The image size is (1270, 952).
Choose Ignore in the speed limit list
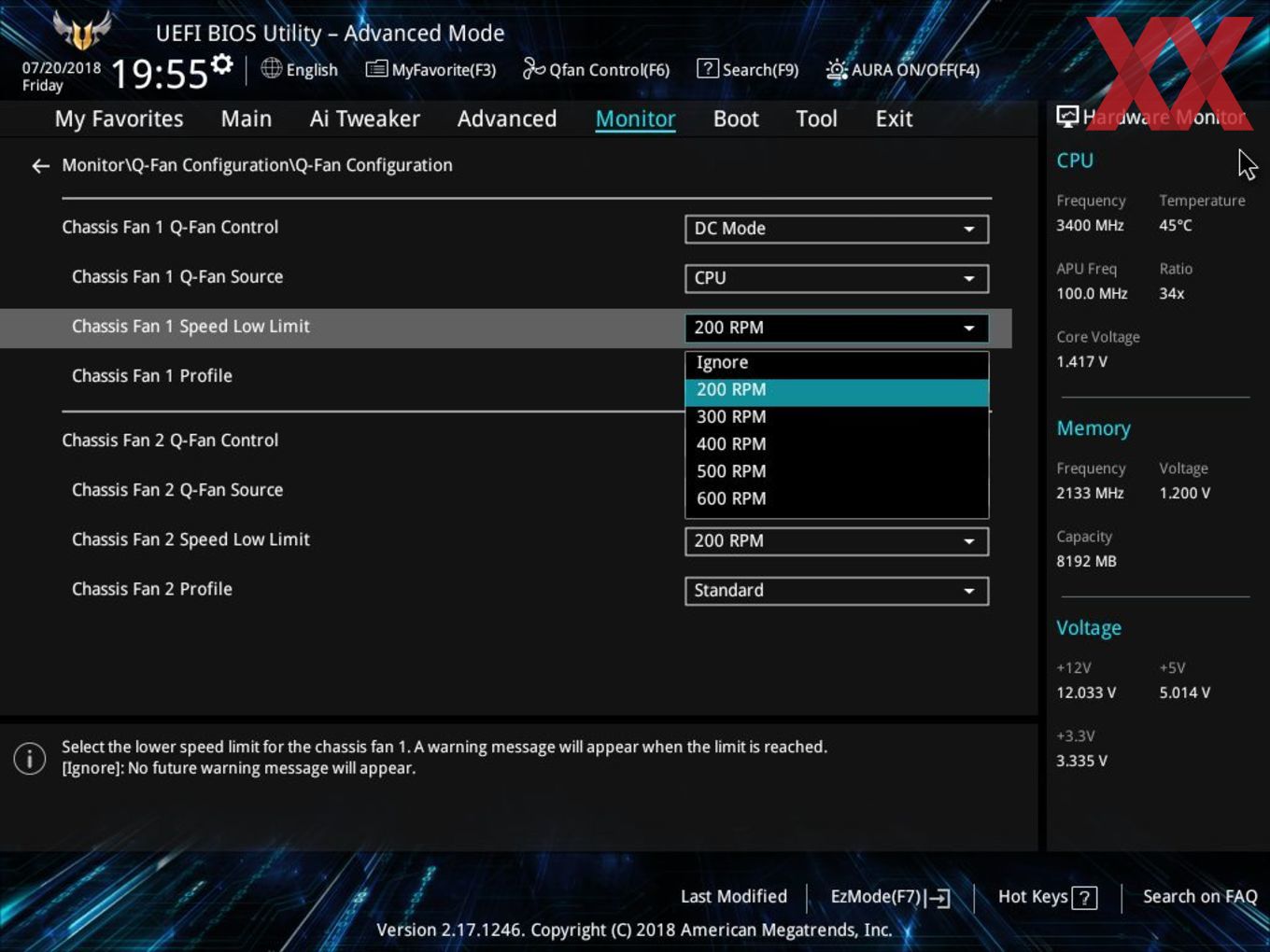click(x=837, y=363)
